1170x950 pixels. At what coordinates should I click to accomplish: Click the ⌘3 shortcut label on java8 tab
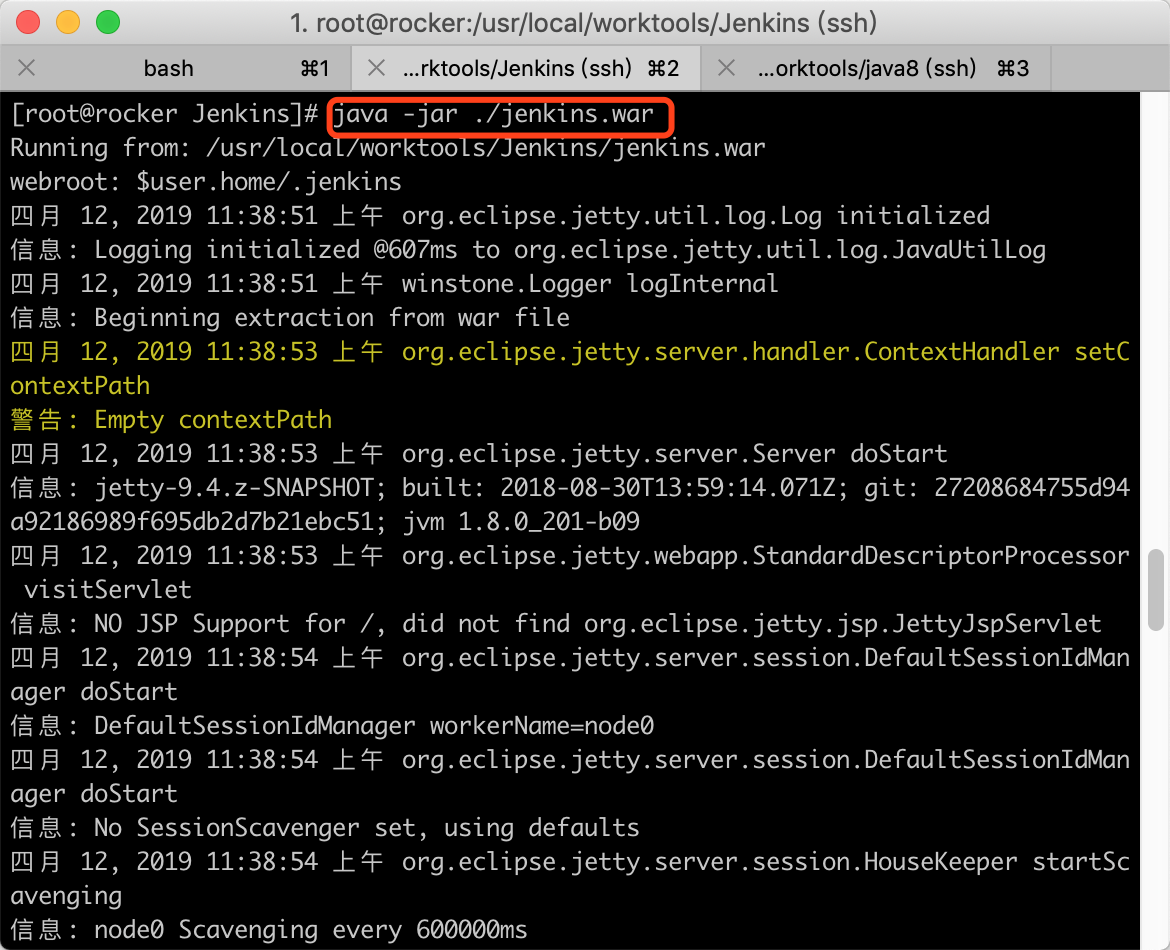(x=1013, y=69)
